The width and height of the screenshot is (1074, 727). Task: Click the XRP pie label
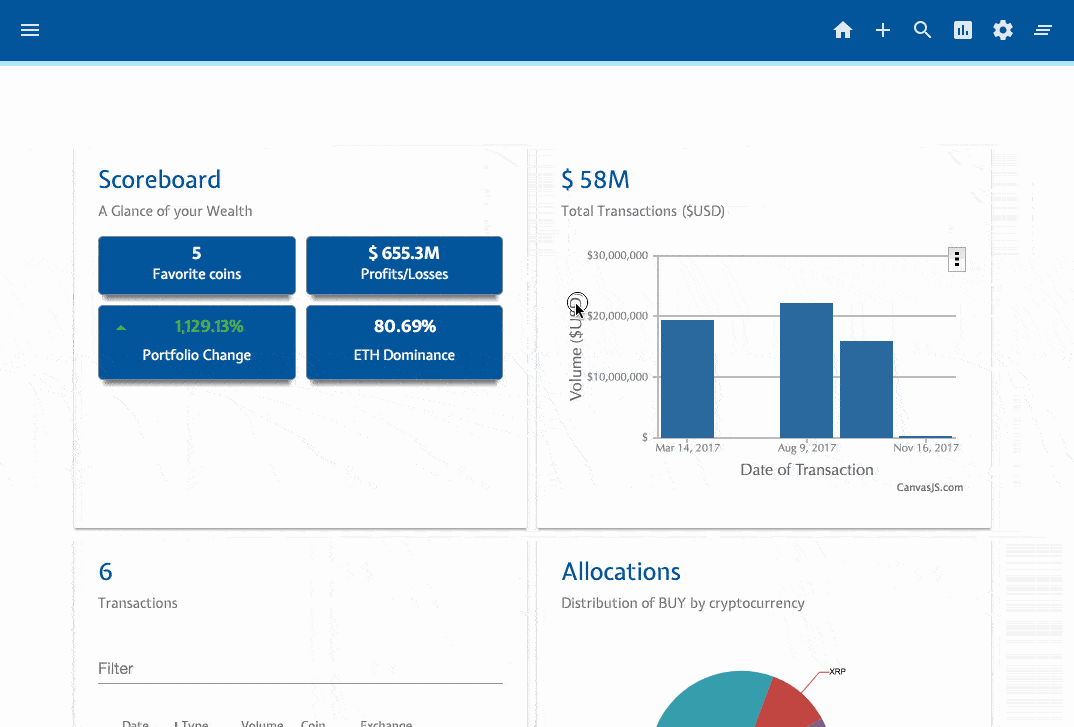point(837,671)
